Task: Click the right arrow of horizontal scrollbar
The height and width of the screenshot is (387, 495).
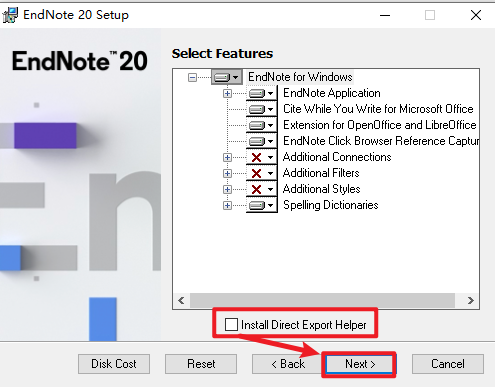Action: [x=471, y=301]
